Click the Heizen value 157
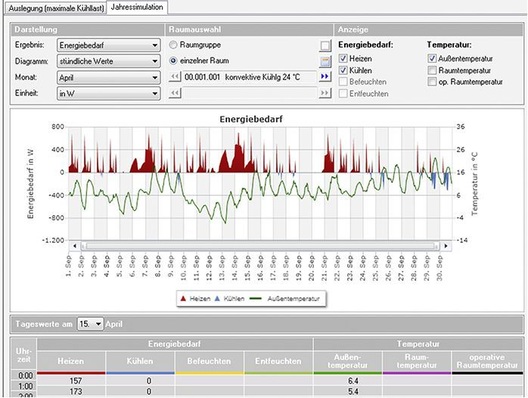The width and height of the screenshot is (528, 398). [76, 381]
